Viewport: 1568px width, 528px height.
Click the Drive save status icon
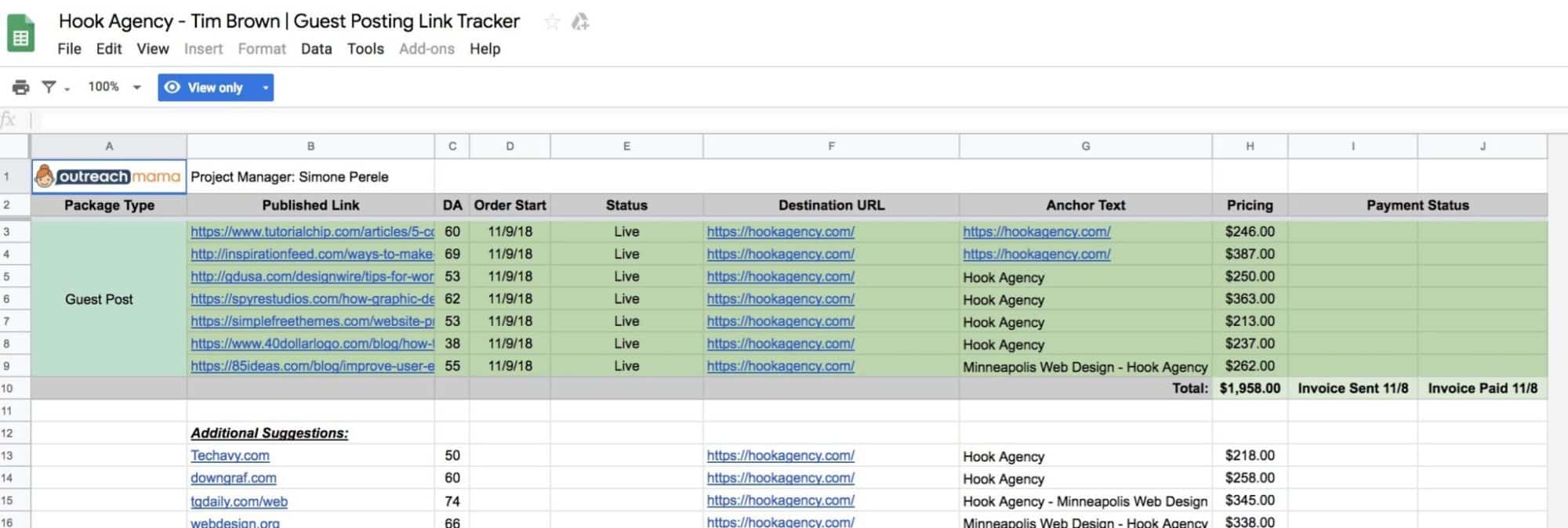(x=580, y=22)
